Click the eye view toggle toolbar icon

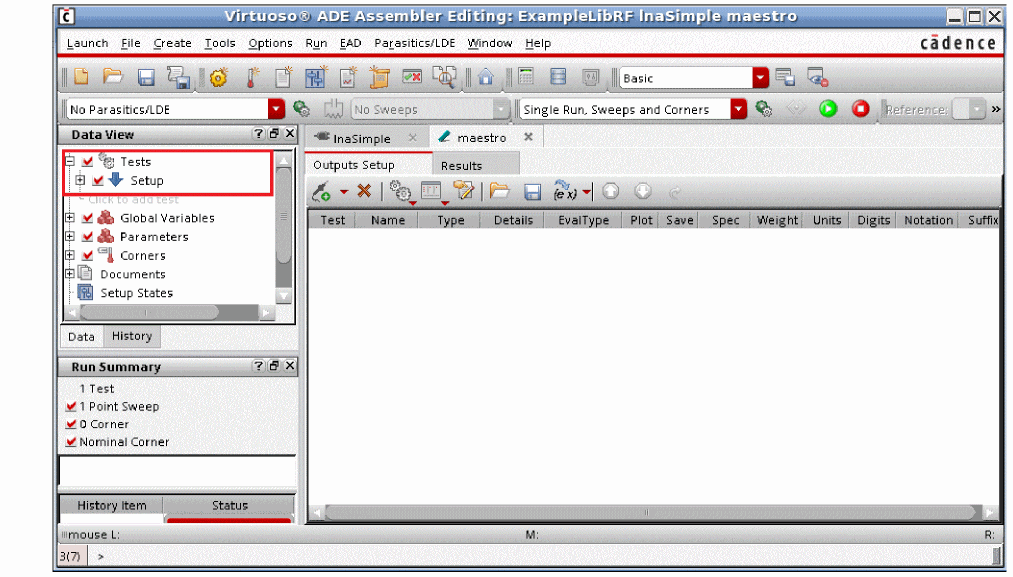[x=817, y=78]
